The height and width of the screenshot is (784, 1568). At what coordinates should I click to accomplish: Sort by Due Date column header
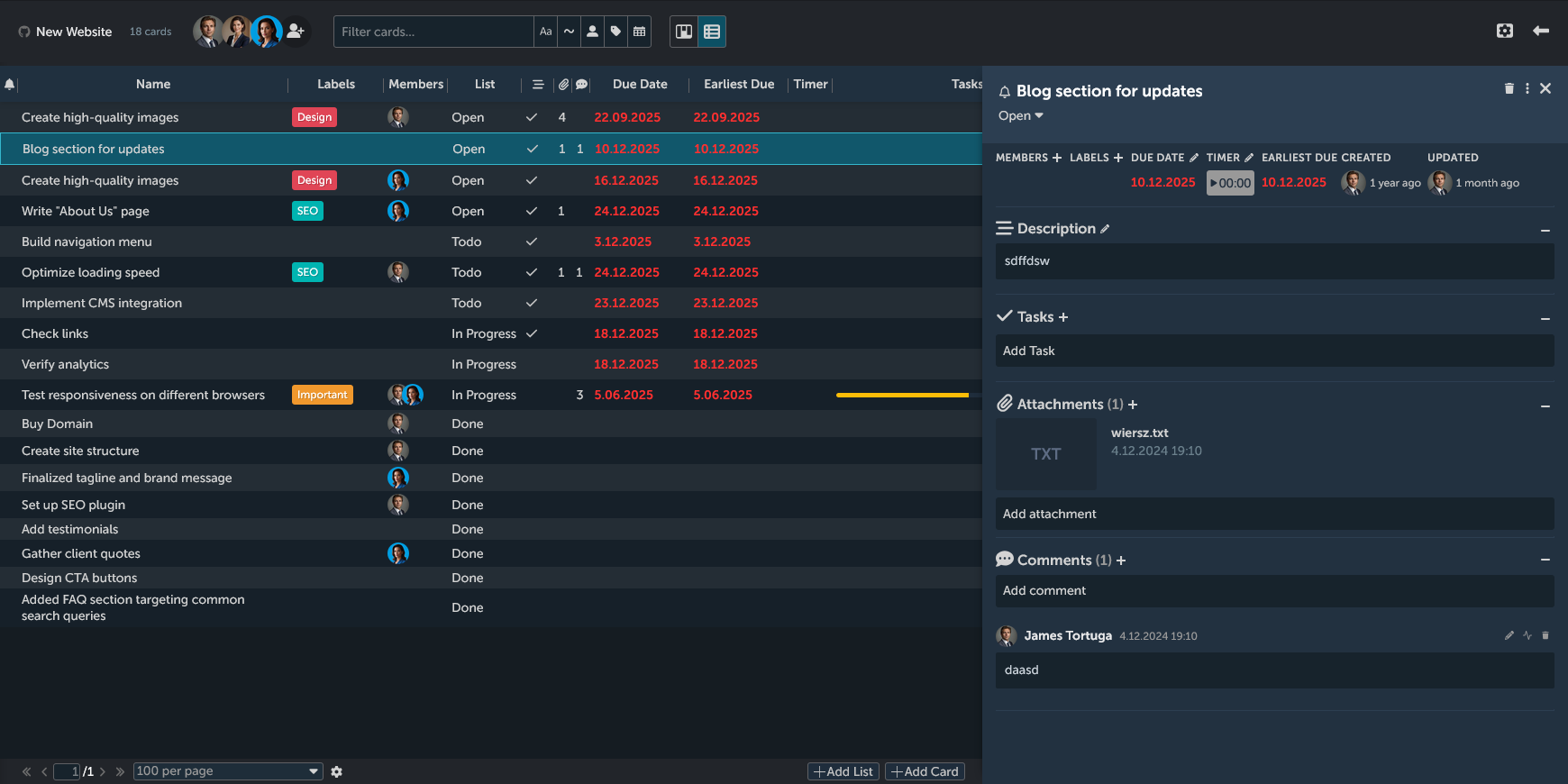click(640, 84)
